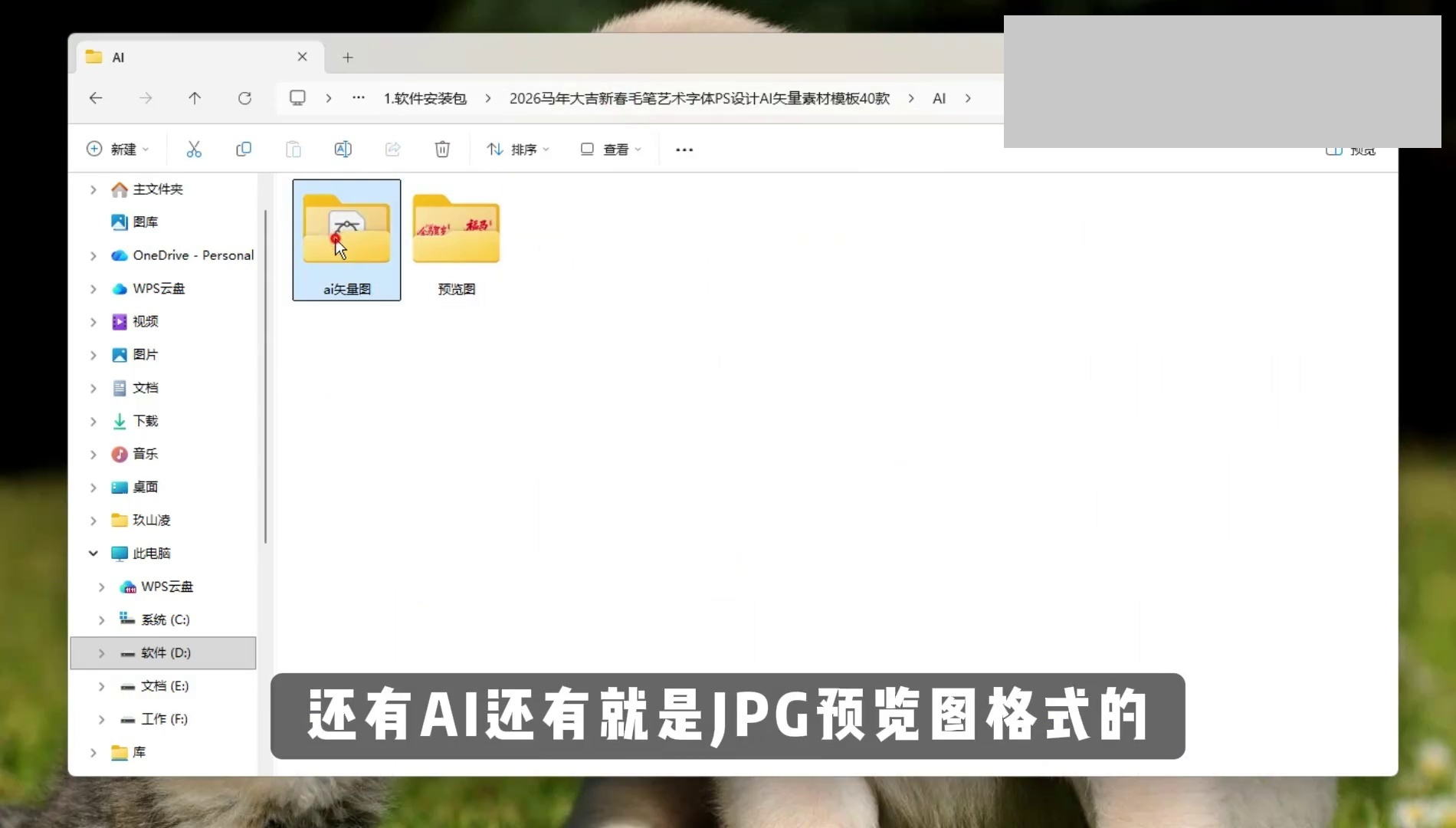The width and height of the screenshot is (1456, 828).
Task: Select 下载 in the navigation pane
Action: (146, 421)
